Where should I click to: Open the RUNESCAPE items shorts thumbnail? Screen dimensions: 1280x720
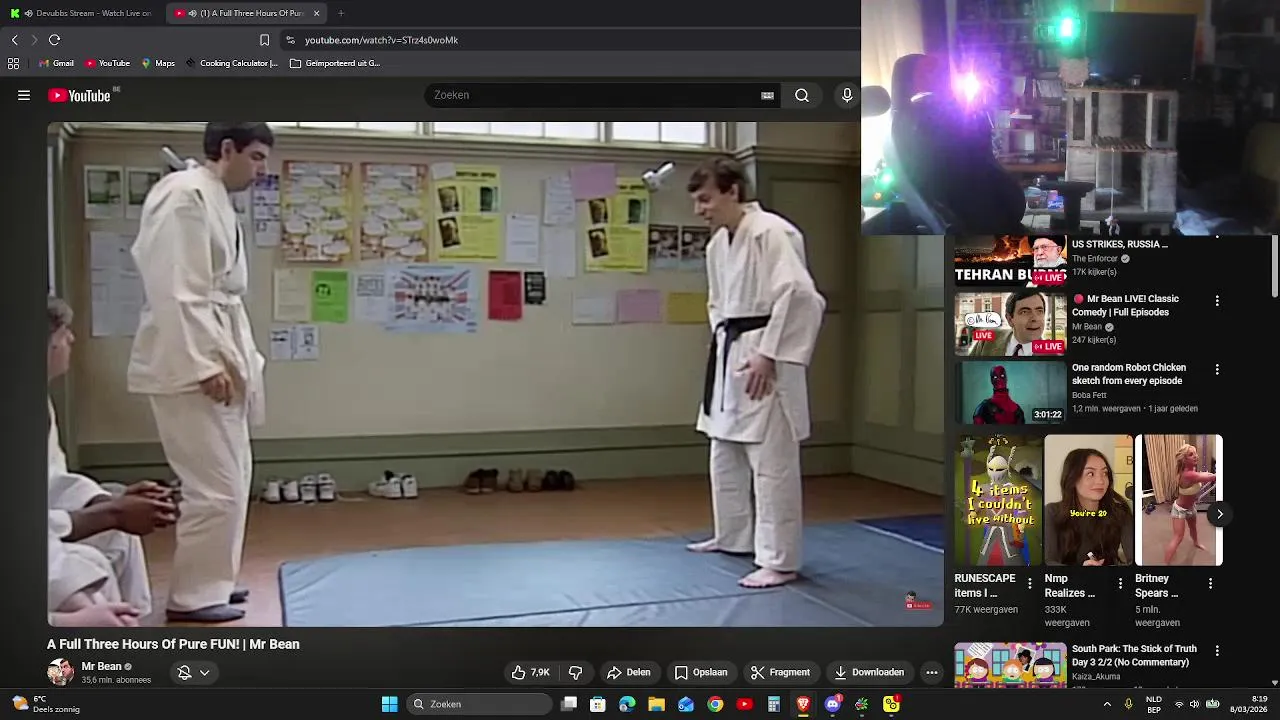[998, 500]
